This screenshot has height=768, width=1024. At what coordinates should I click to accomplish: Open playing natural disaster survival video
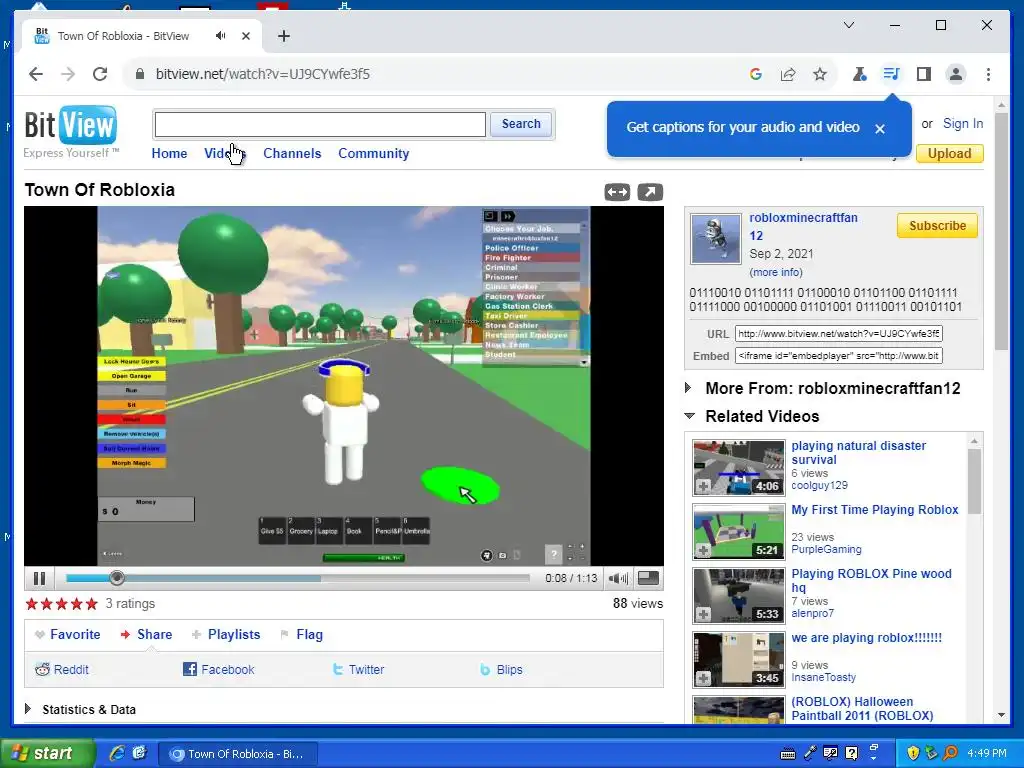tap(858, 453)
